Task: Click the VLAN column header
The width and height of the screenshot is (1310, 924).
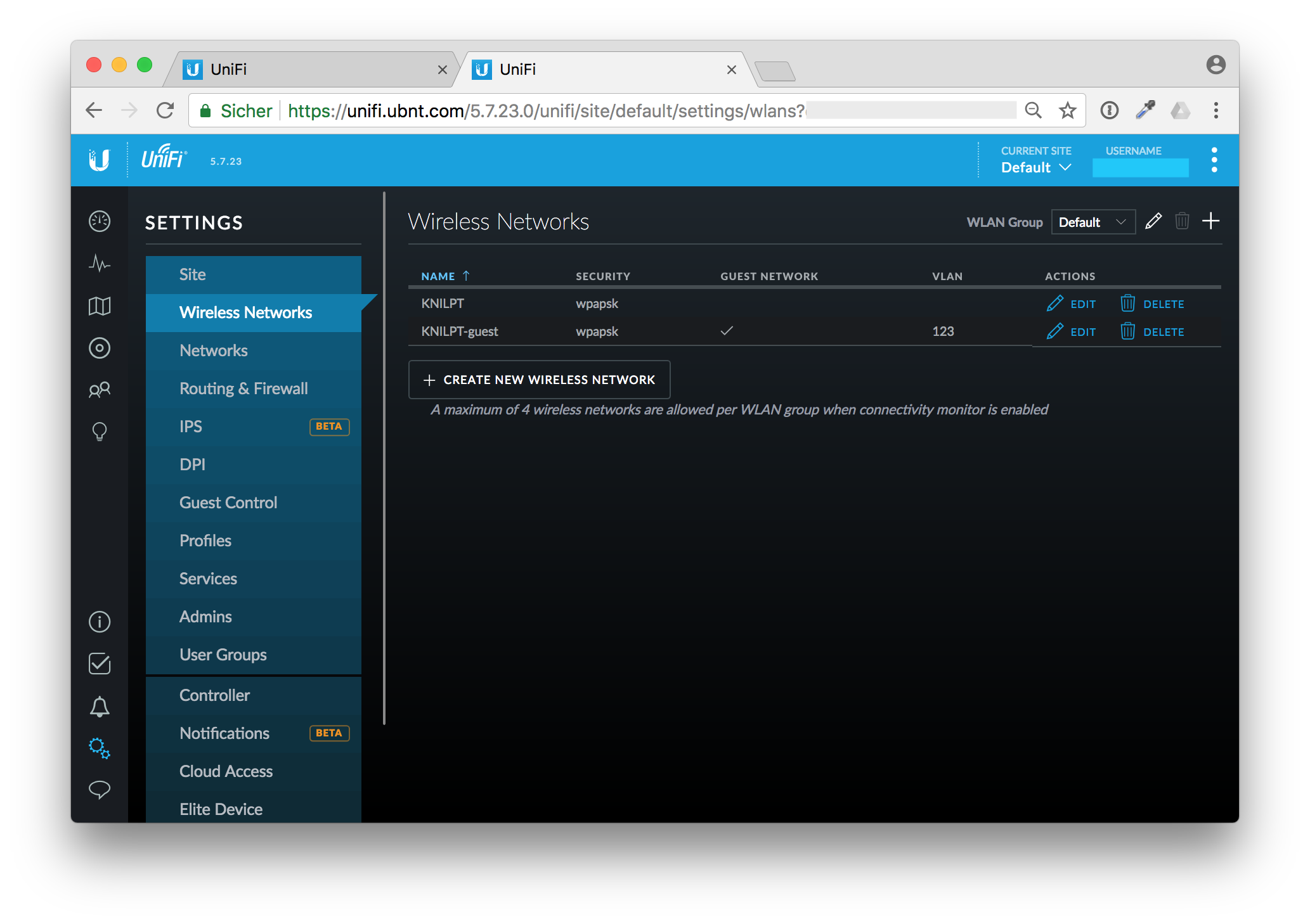Action: click(x=947, y=276)
